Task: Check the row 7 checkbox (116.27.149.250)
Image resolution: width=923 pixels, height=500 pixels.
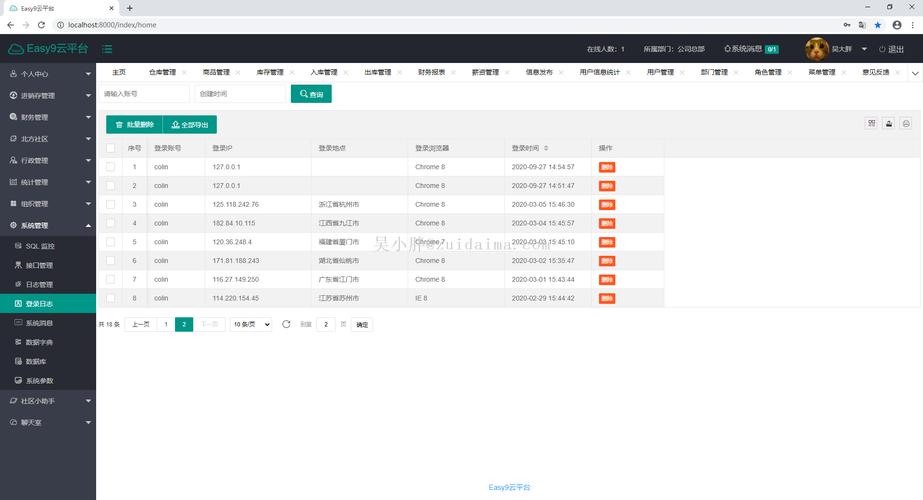Action: point(110,279)
